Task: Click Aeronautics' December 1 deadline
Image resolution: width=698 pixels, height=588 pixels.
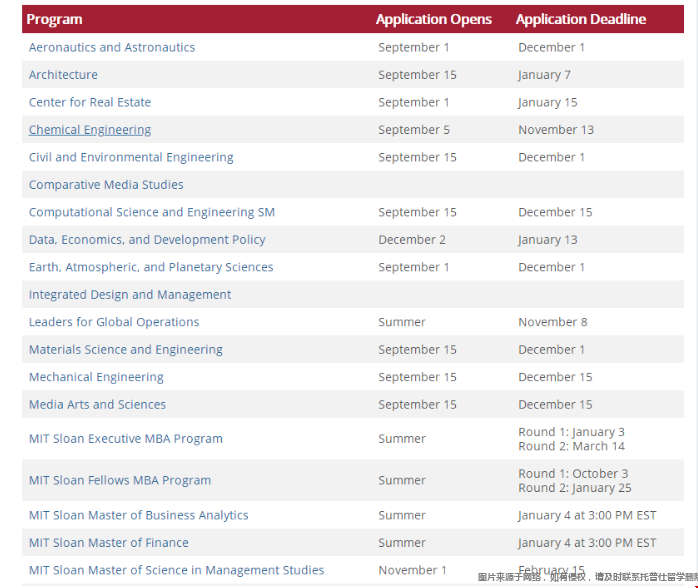Action: pos(551,47)
